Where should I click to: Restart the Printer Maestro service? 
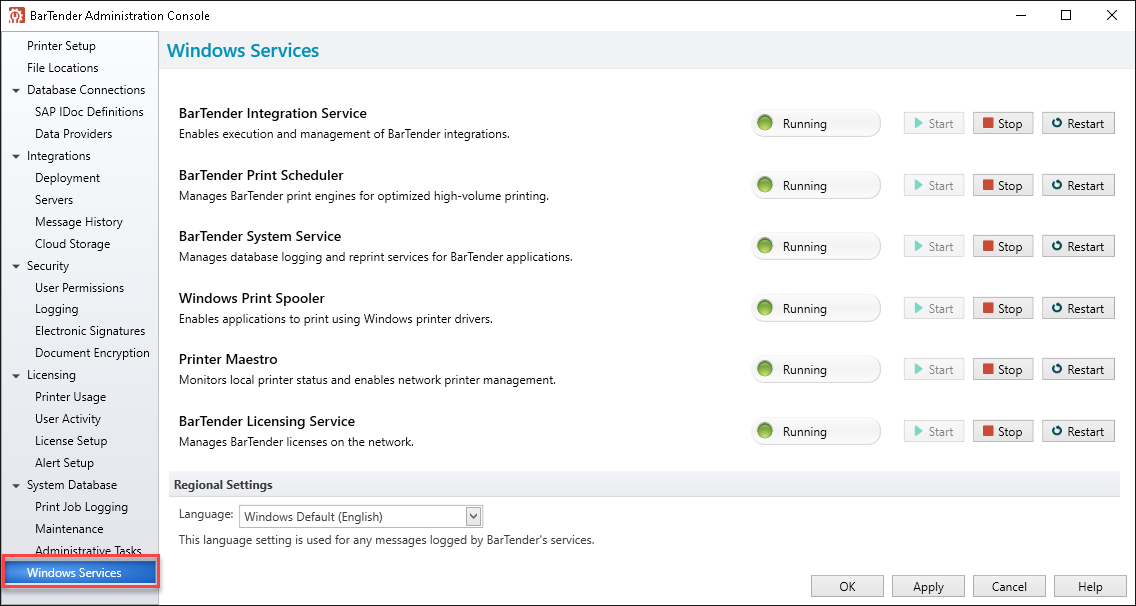click(x=1078, y=370)
